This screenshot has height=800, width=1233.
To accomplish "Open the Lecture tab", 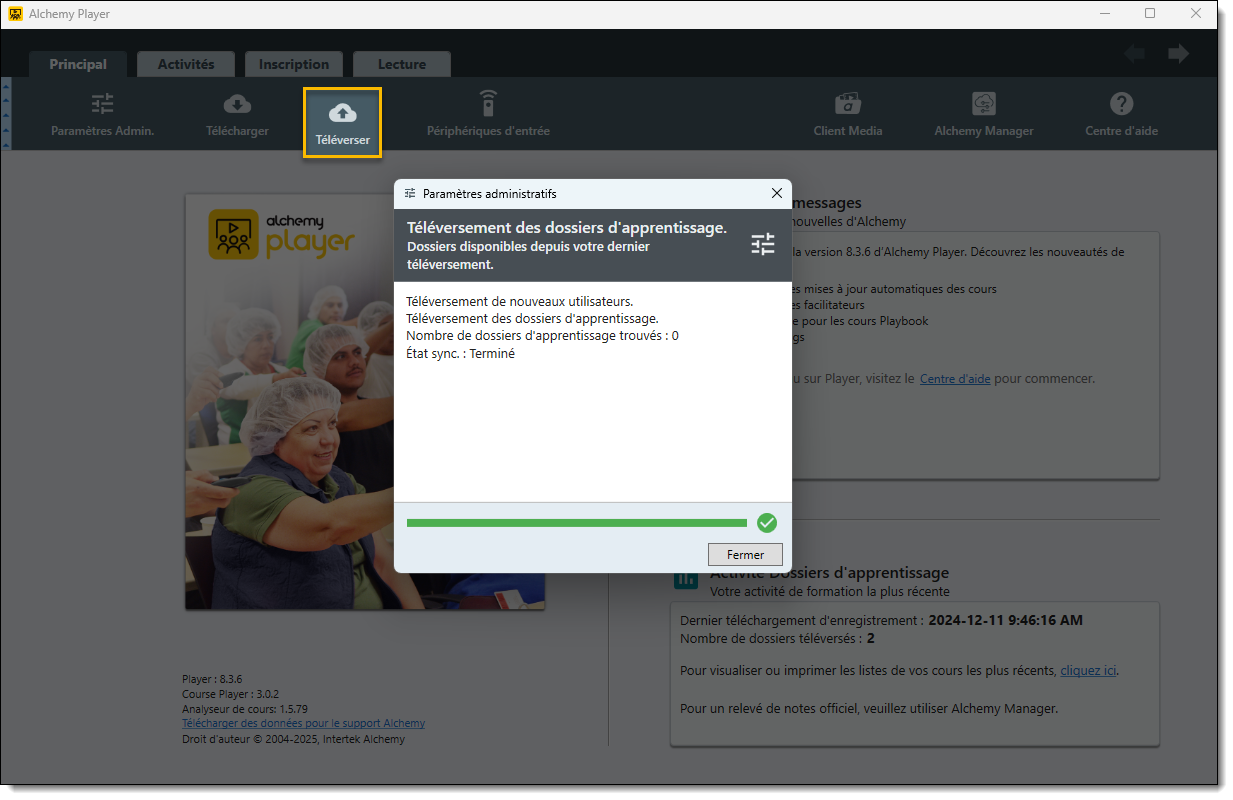I will [402, 64].
